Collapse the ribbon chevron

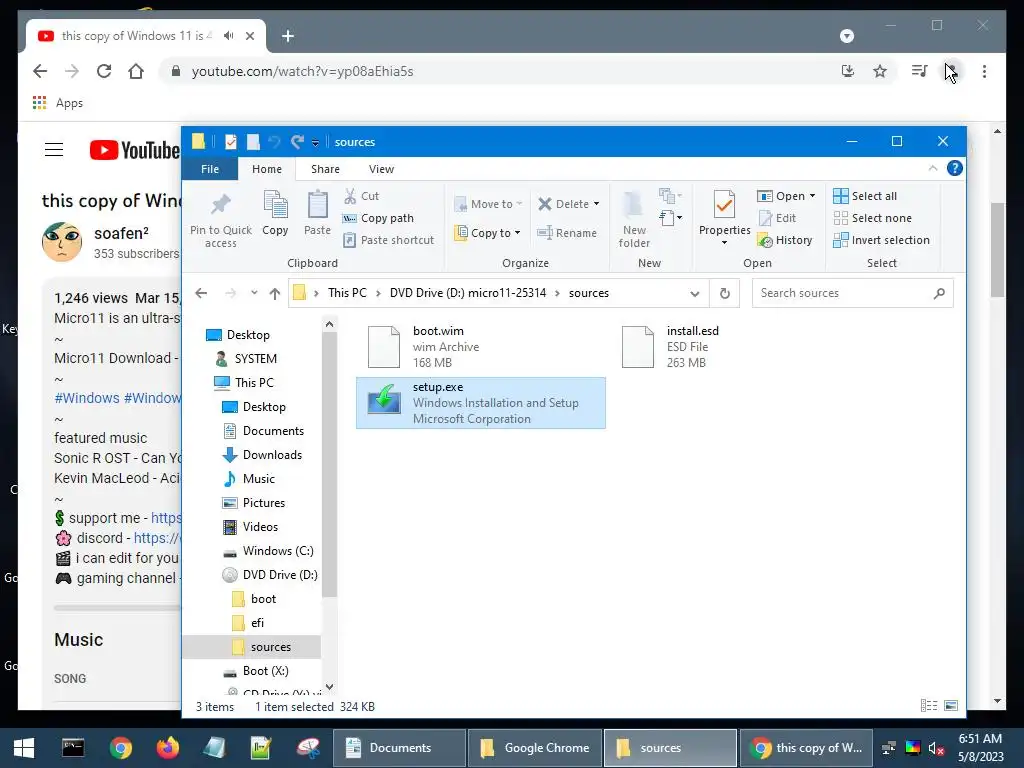coord(933,168)
